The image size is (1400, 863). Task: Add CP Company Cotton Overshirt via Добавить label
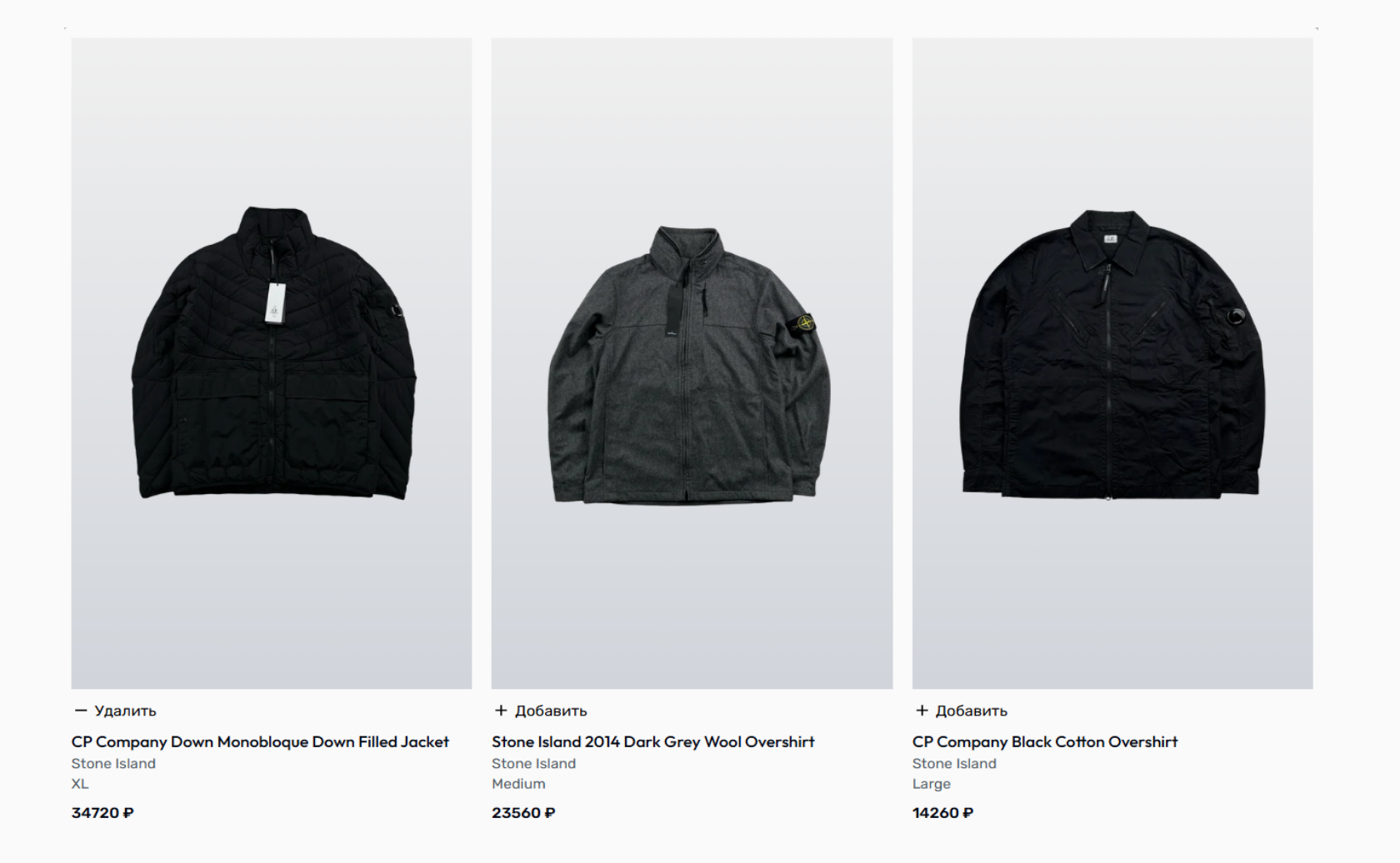972,711
